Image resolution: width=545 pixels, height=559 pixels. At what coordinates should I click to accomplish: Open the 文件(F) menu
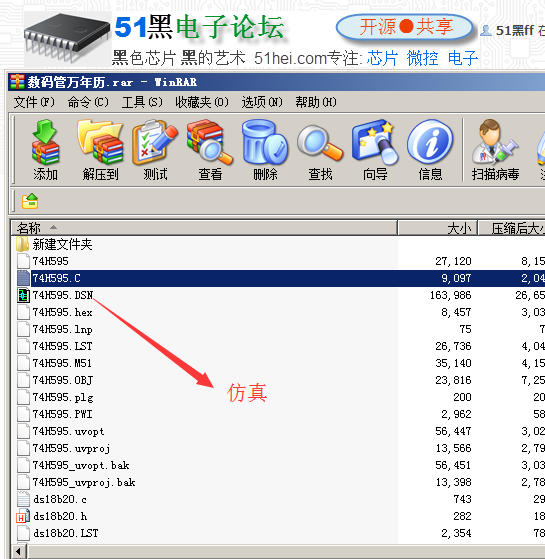tap(34, 102)
